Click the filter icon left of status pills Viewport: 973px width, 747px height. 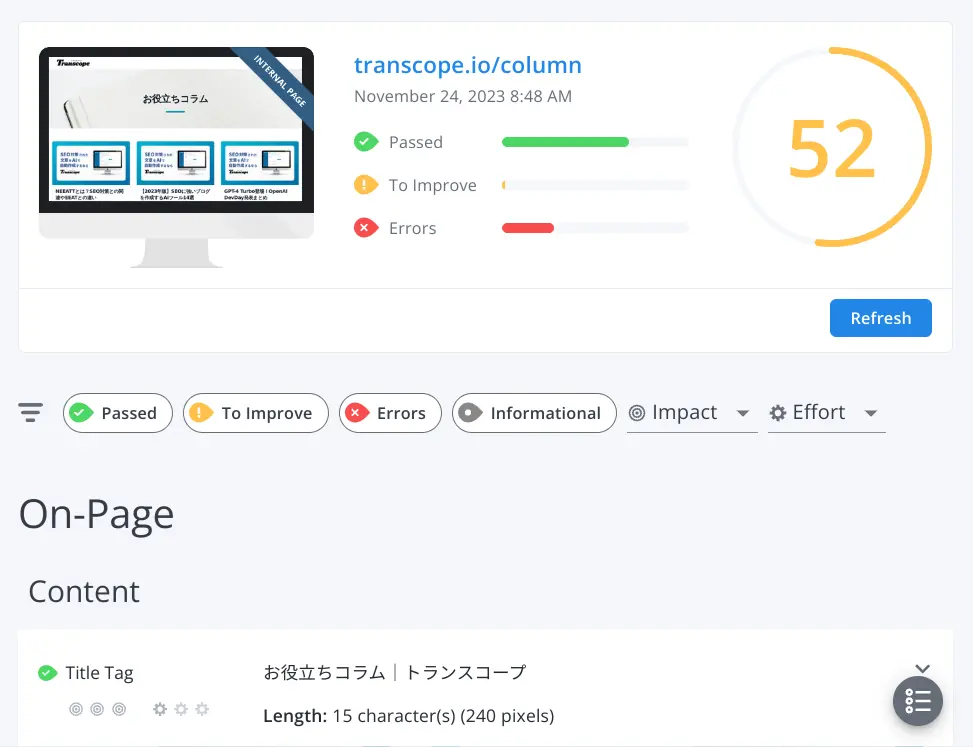[x=30, y=411]
